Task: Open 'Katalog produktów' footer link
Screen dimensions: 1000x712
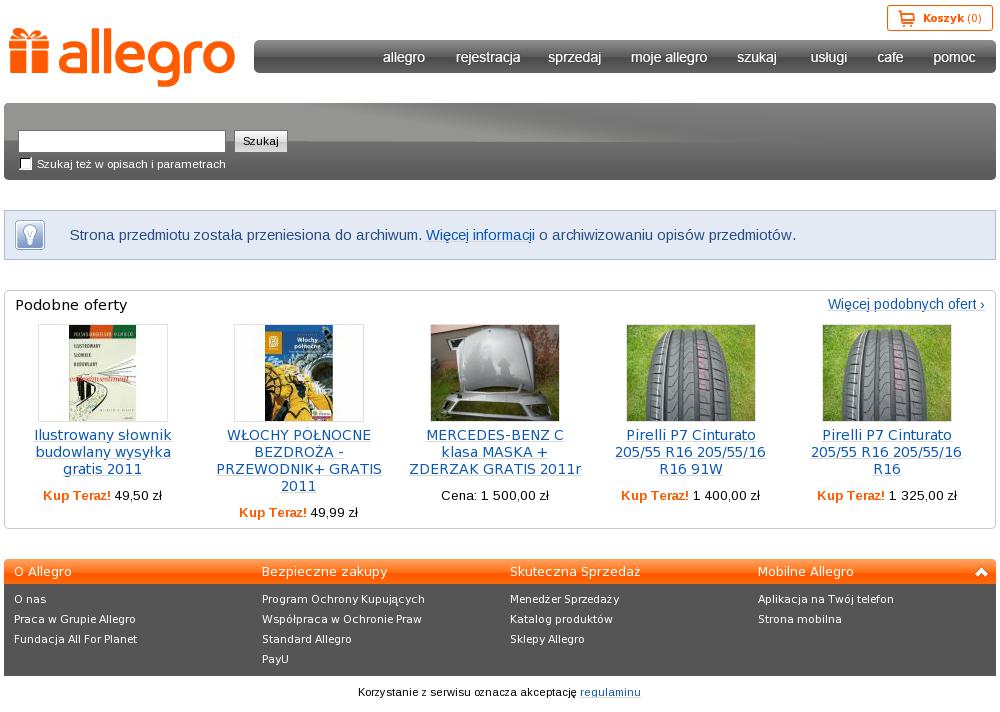Action: point(561,619)
